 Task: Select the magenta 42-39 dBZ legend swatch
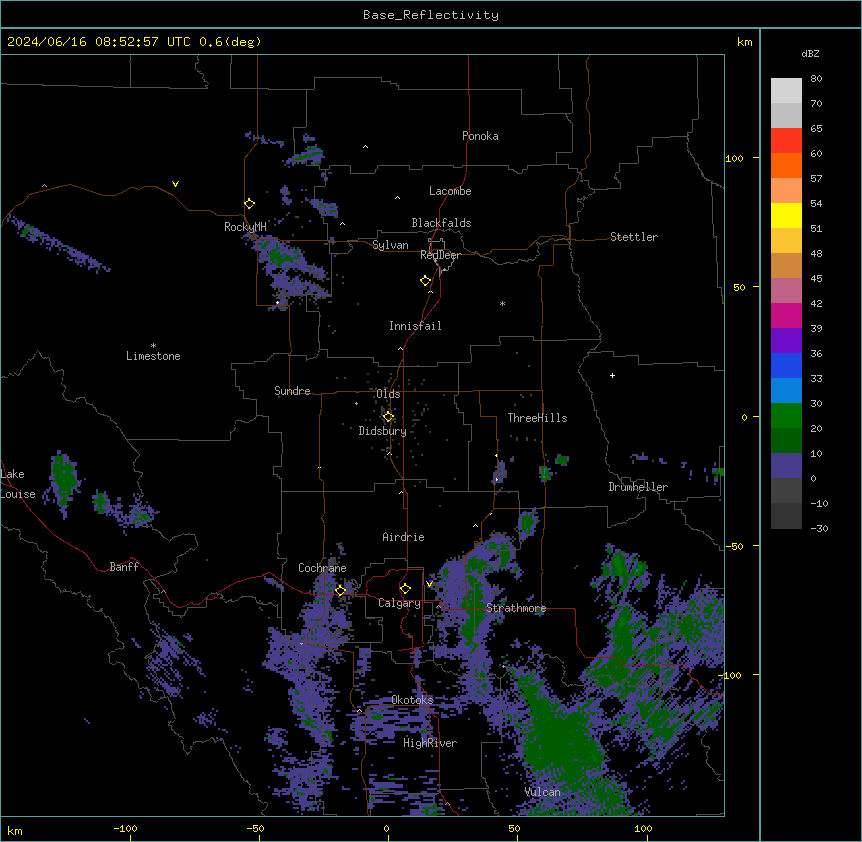(786, 315)
